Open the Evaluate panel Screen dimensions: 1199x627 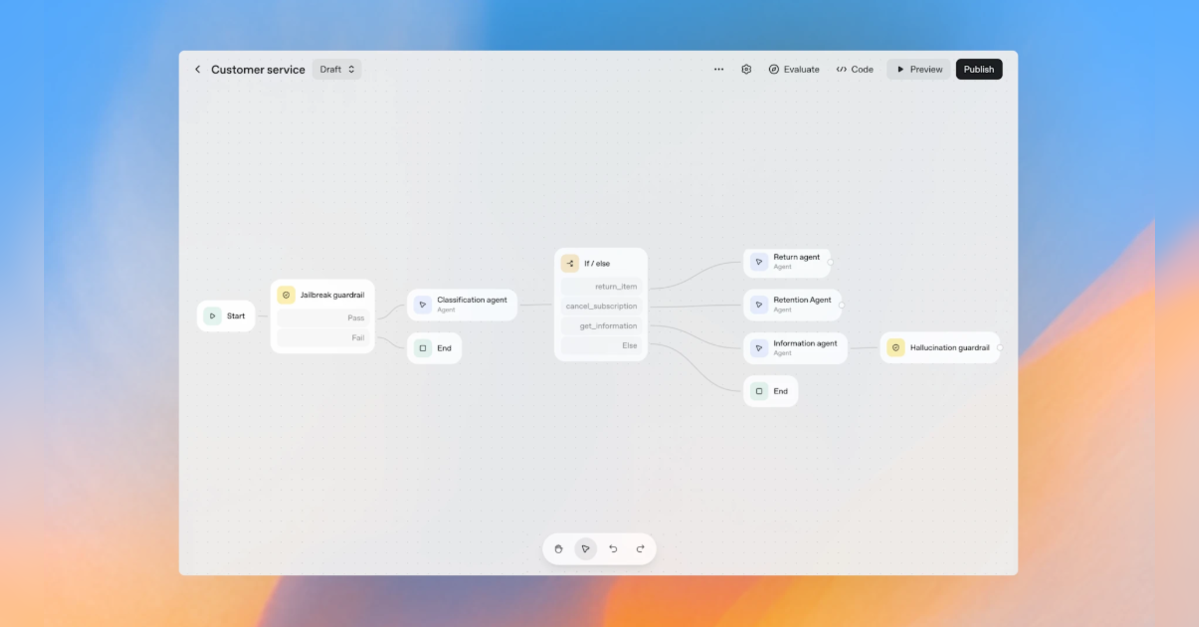click(795, 69)
